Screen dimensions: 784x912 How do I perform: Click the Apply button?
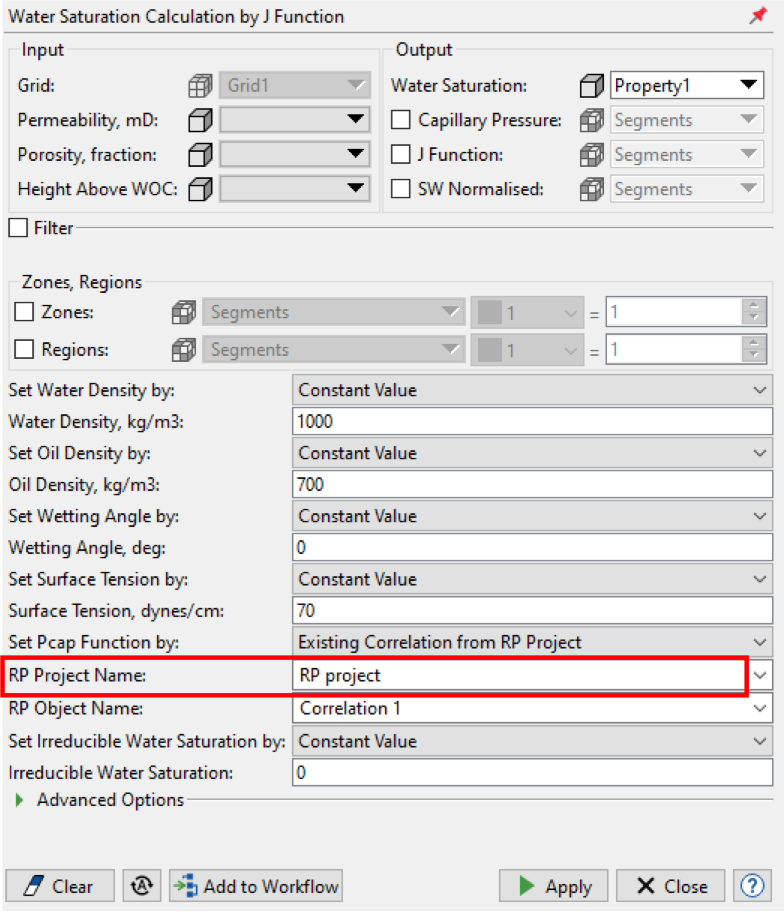pyautogui.click(x=555, y=886)
